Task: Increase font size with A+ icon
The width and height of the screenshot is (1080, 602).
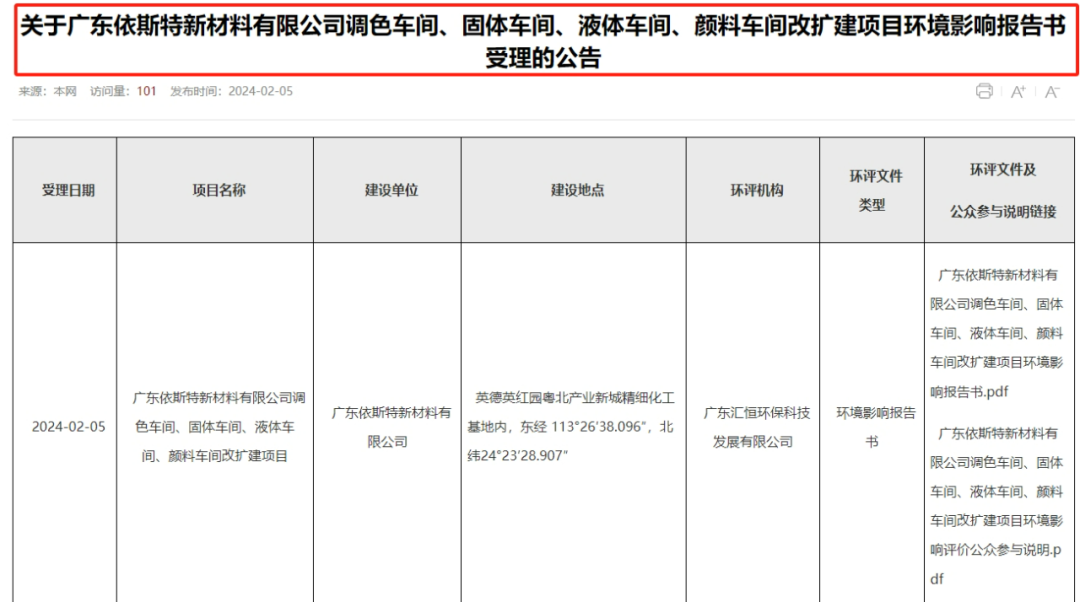Action: click(x=1018, y=92)
